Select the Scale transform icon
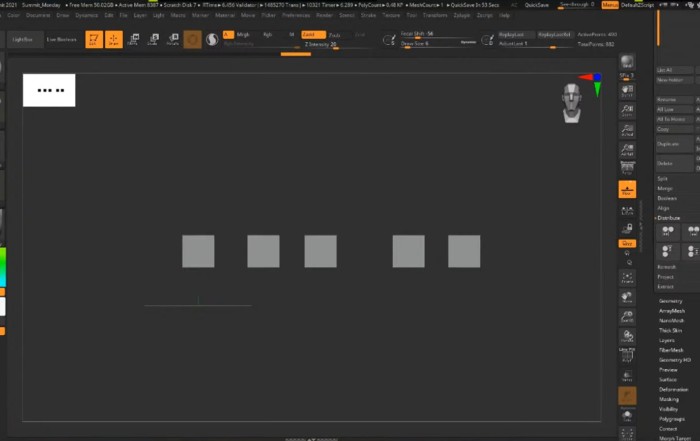The width and height of the screenshot is (700, 441). click(x=153, y=39)
